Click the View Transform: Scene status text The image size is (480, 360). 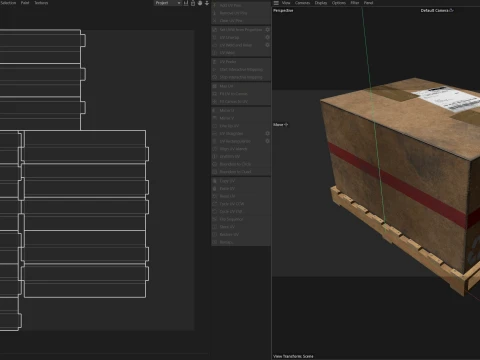tap(293, 356)
